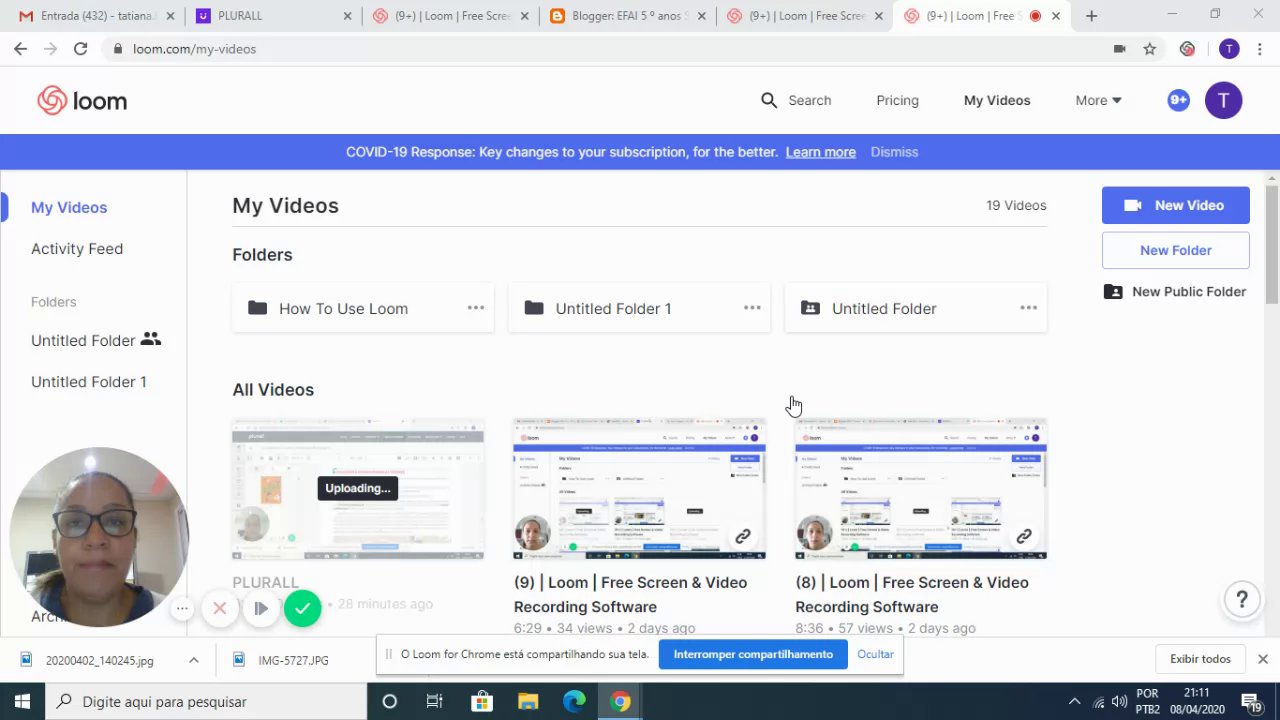1280x720 pixels.
Task: Expand options for 20200402_140245.jpg download
Action: (194, 660)
